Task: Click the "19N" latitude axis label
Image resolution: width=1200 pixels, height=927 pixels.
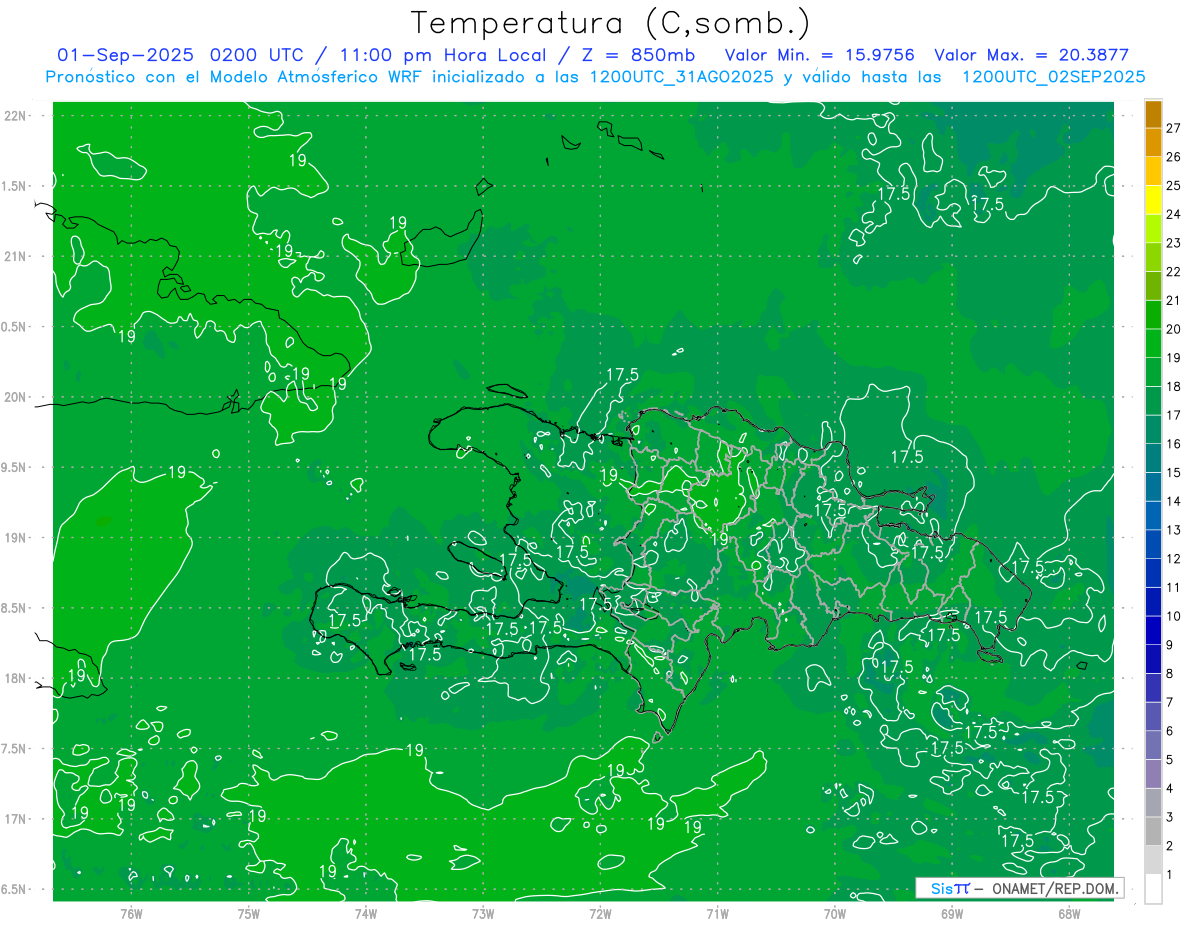Action: [16, 538]
